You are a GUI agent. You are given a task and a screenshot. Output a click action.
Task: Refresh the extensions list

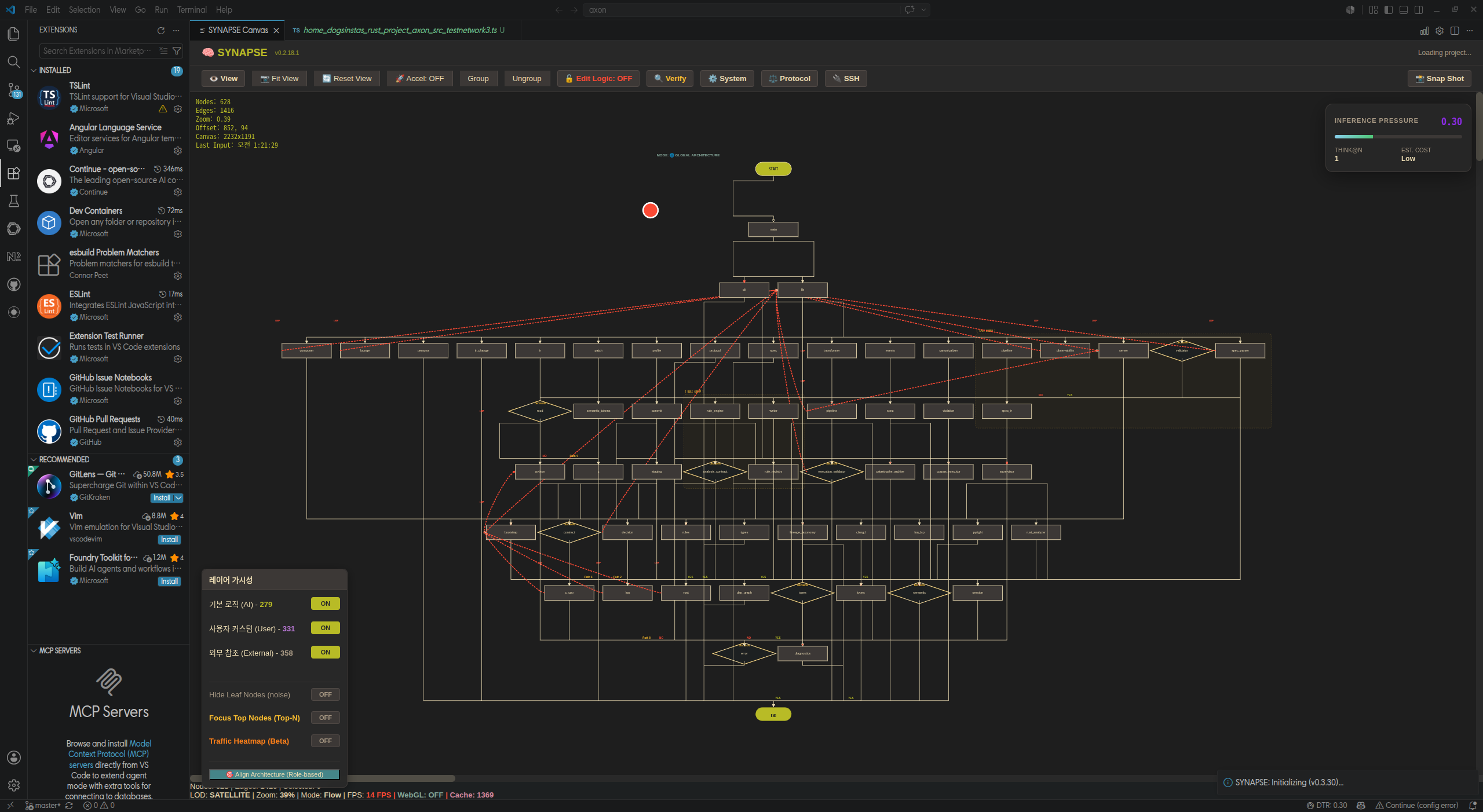coord(161,30)
